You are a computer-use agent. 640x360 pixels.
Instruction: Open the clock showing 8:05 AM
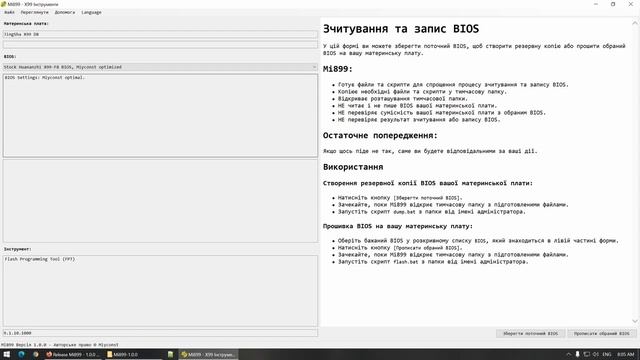click(x=626, y=354)
